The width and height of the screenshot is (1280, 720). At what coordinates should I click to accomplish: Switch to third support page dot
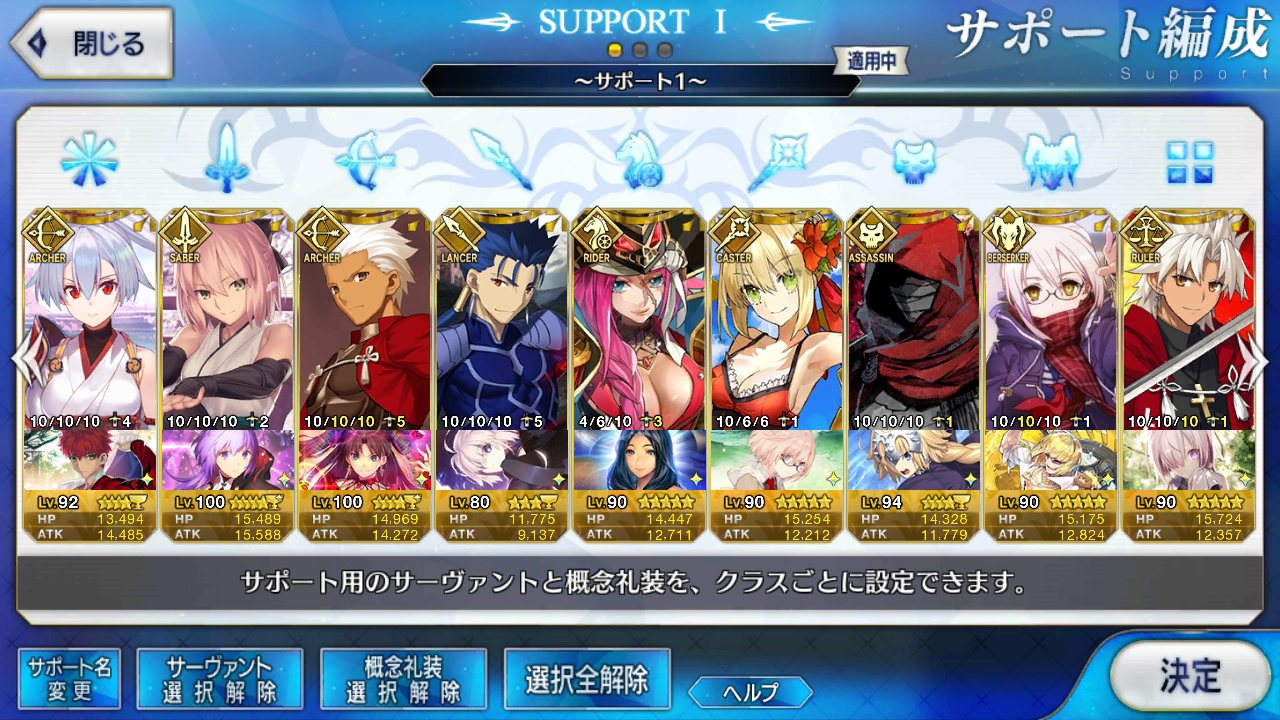coord(664,49)
